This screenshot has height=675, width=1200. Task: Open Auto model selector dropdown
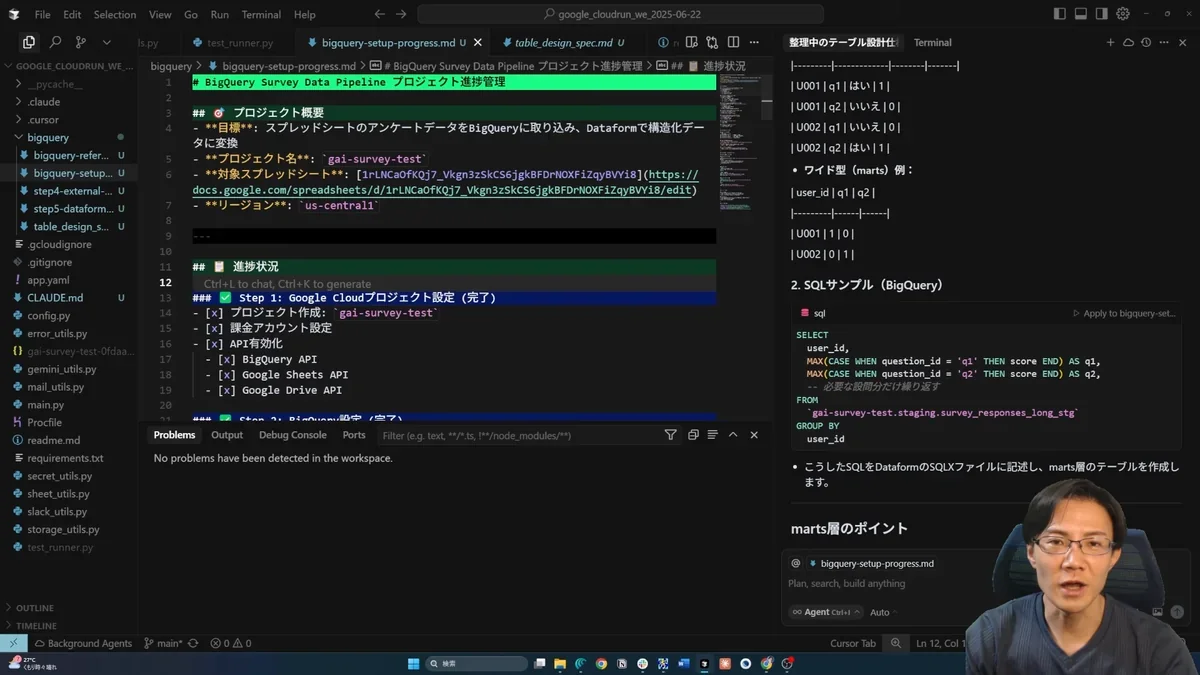click(x=883, y=612)
